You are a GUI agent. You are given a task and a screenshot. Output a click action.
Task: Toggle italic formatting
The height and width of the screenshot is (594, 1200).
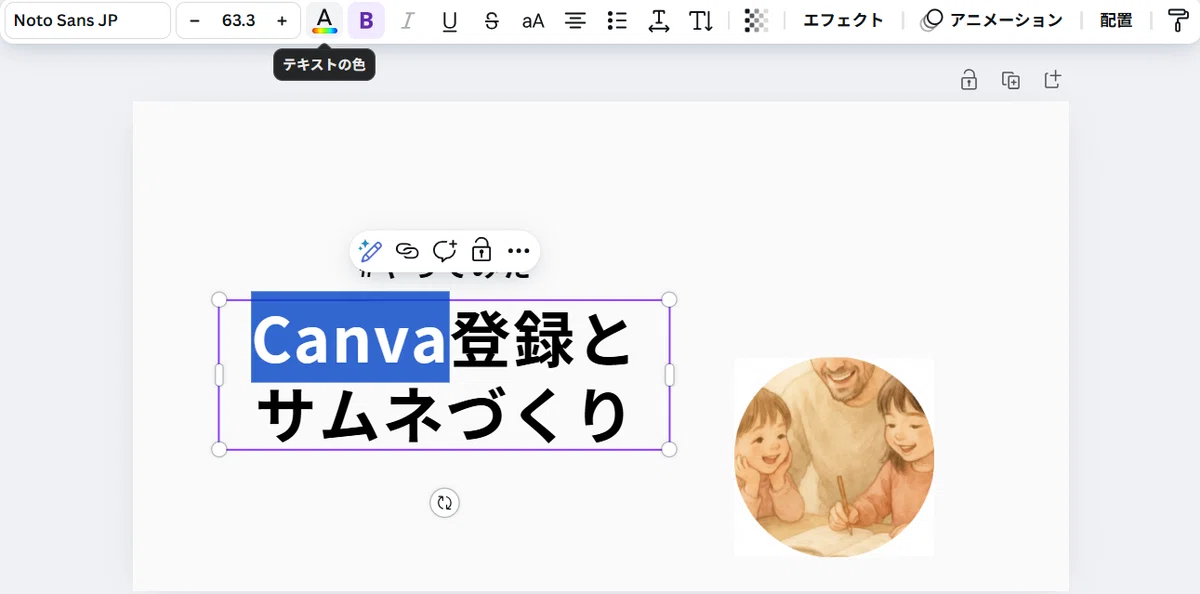[x=407, y=20]
